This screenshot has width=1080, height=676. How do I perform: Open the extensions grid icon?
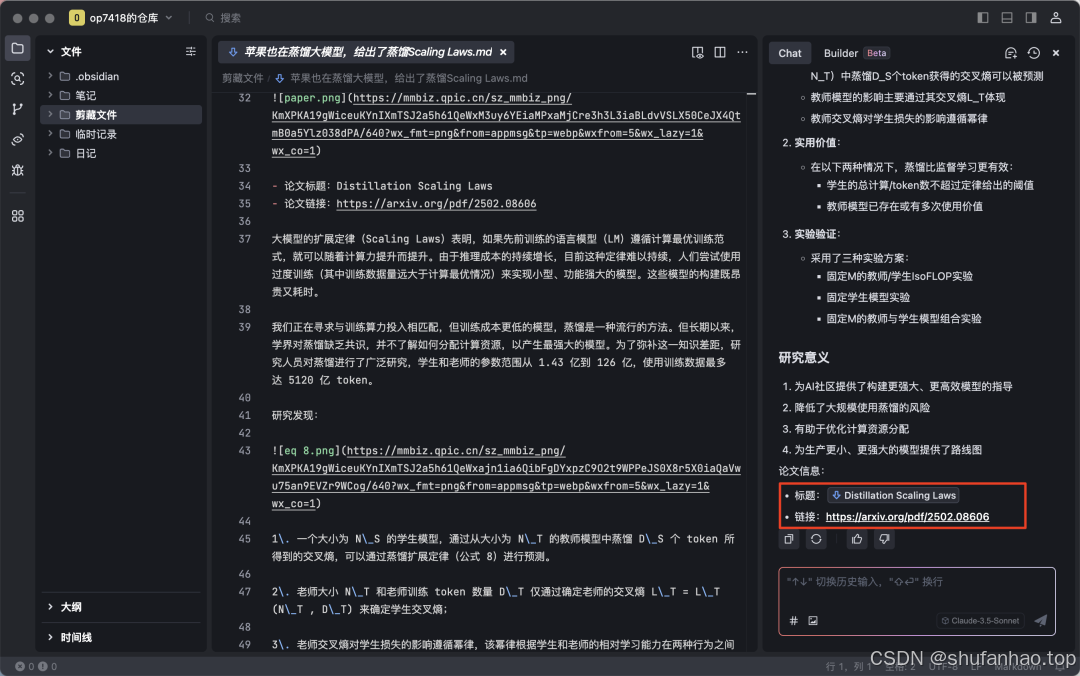click(18, 216)
